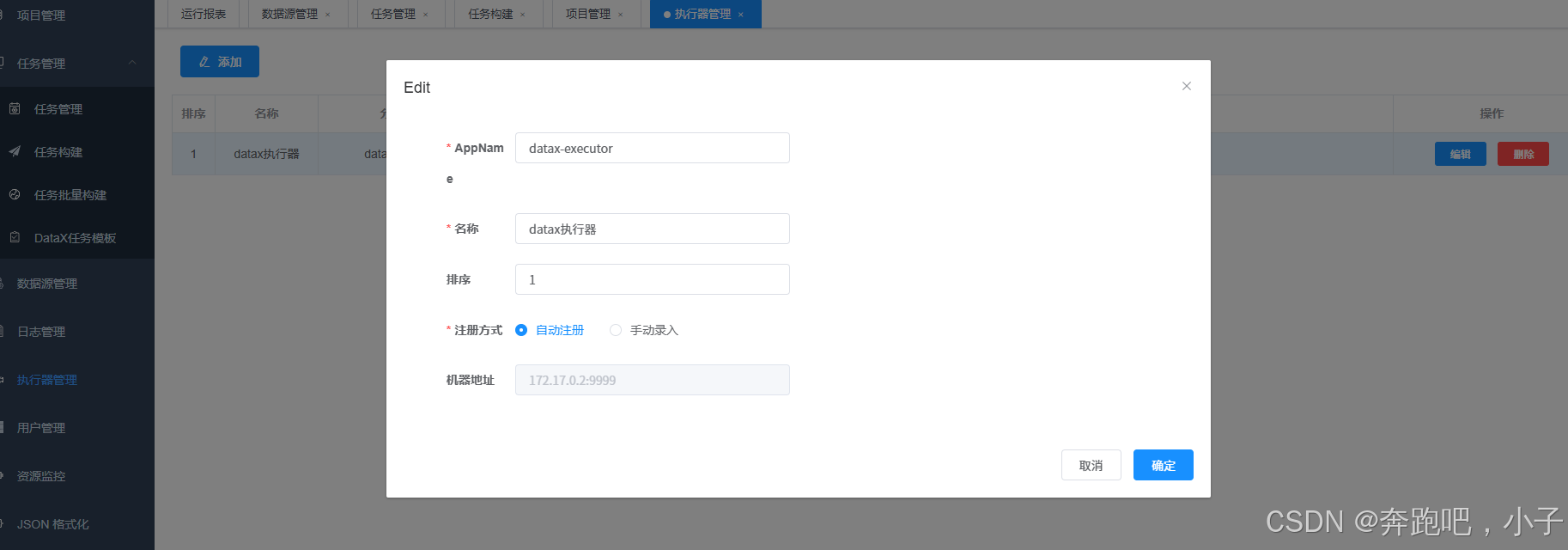The image size is (1568, 550).
Task: Open DataX任务模板 in the sidebar
Action: pyautogui.click(x=77, y=238)
